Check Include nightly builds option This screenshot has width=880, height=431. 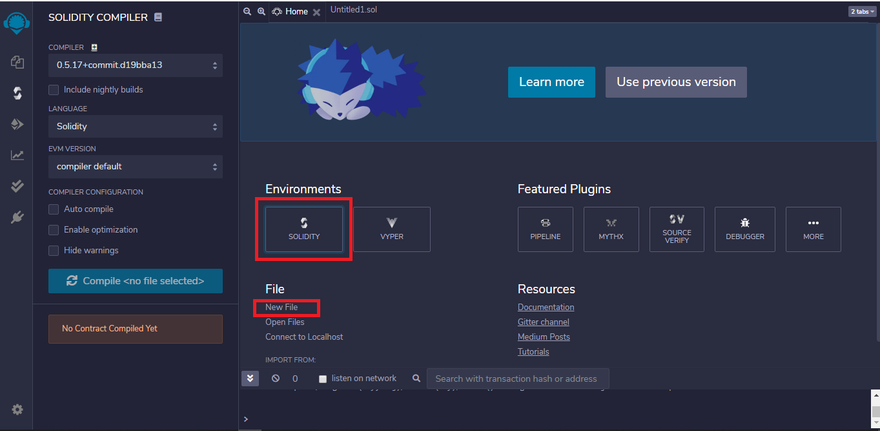tap(54, 90)
